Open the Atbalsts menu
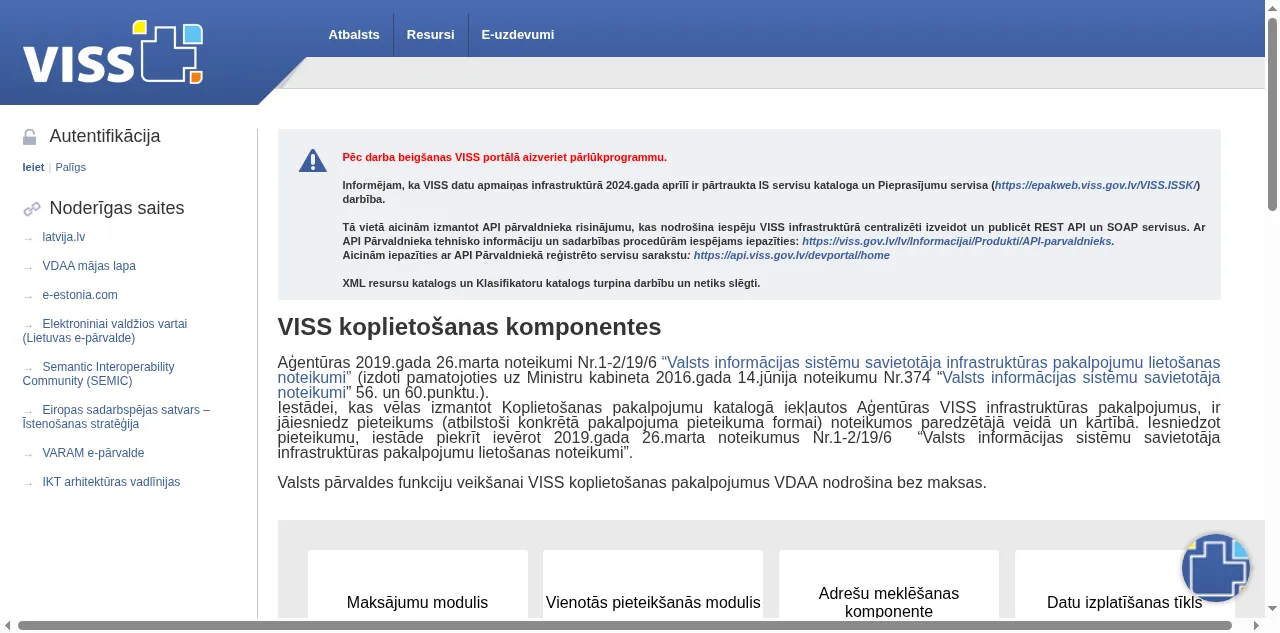 pyautogui.click(x=354, y=35)
